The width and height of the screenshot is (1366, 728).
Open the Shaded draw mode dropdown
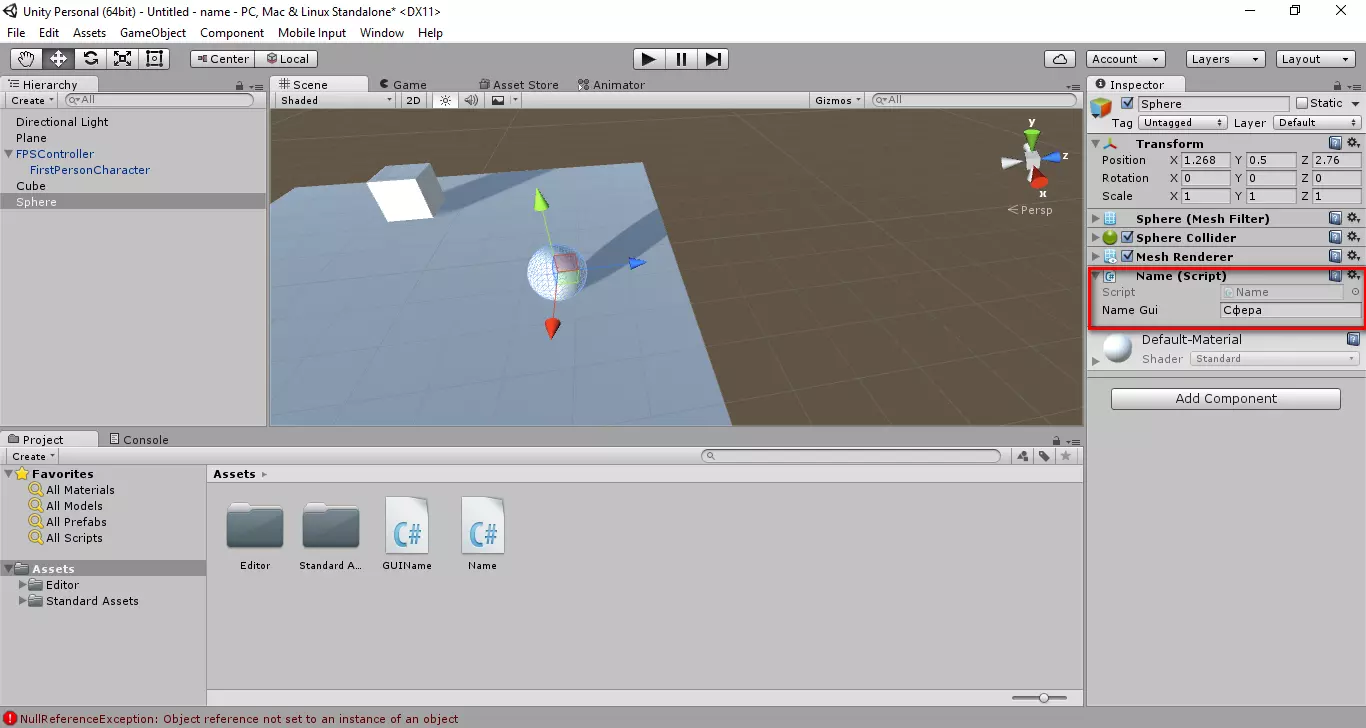pyautogui.click(x=336, y=100)
